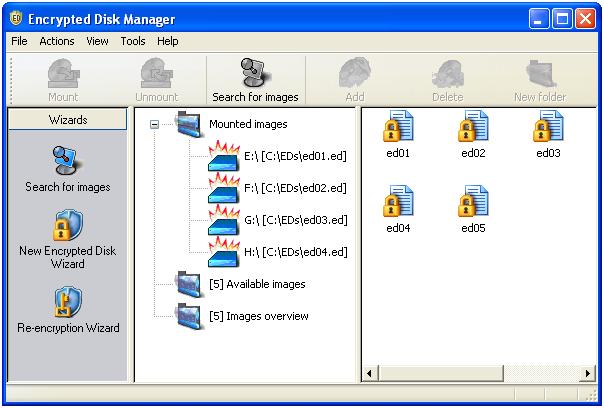Click the H:\ mounted drive icon
Viewport: 604px width, 408px height.
point(224,252)
